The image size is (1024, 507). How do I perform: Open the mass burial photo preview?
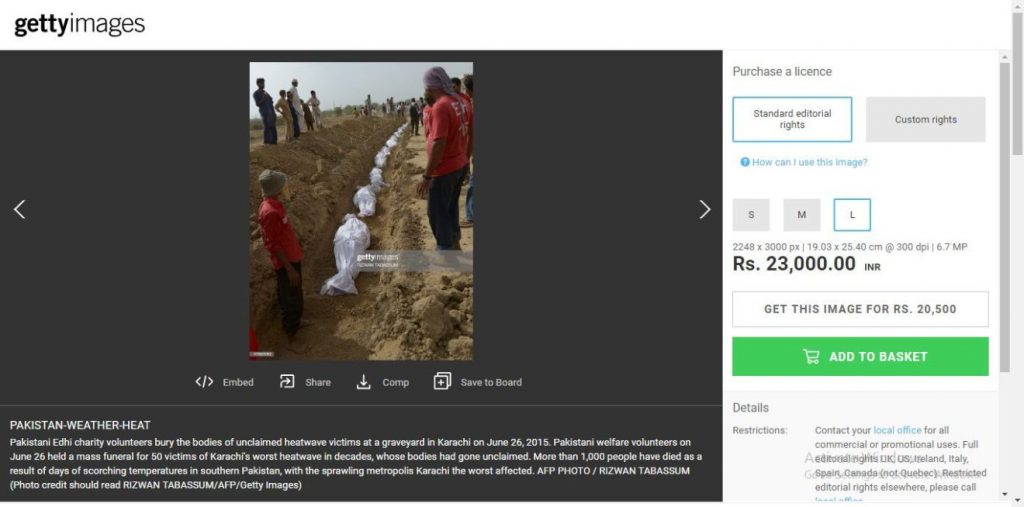point(361,210)
